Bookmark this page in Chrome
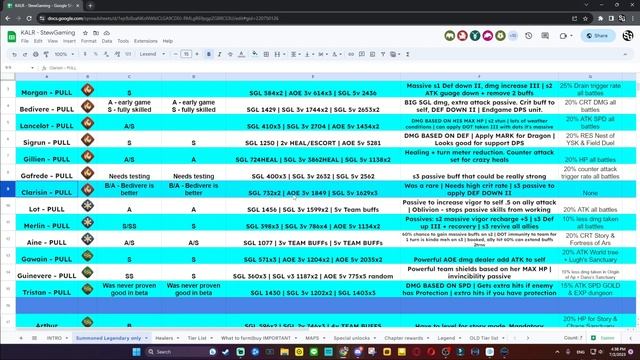 coord(585,18)
